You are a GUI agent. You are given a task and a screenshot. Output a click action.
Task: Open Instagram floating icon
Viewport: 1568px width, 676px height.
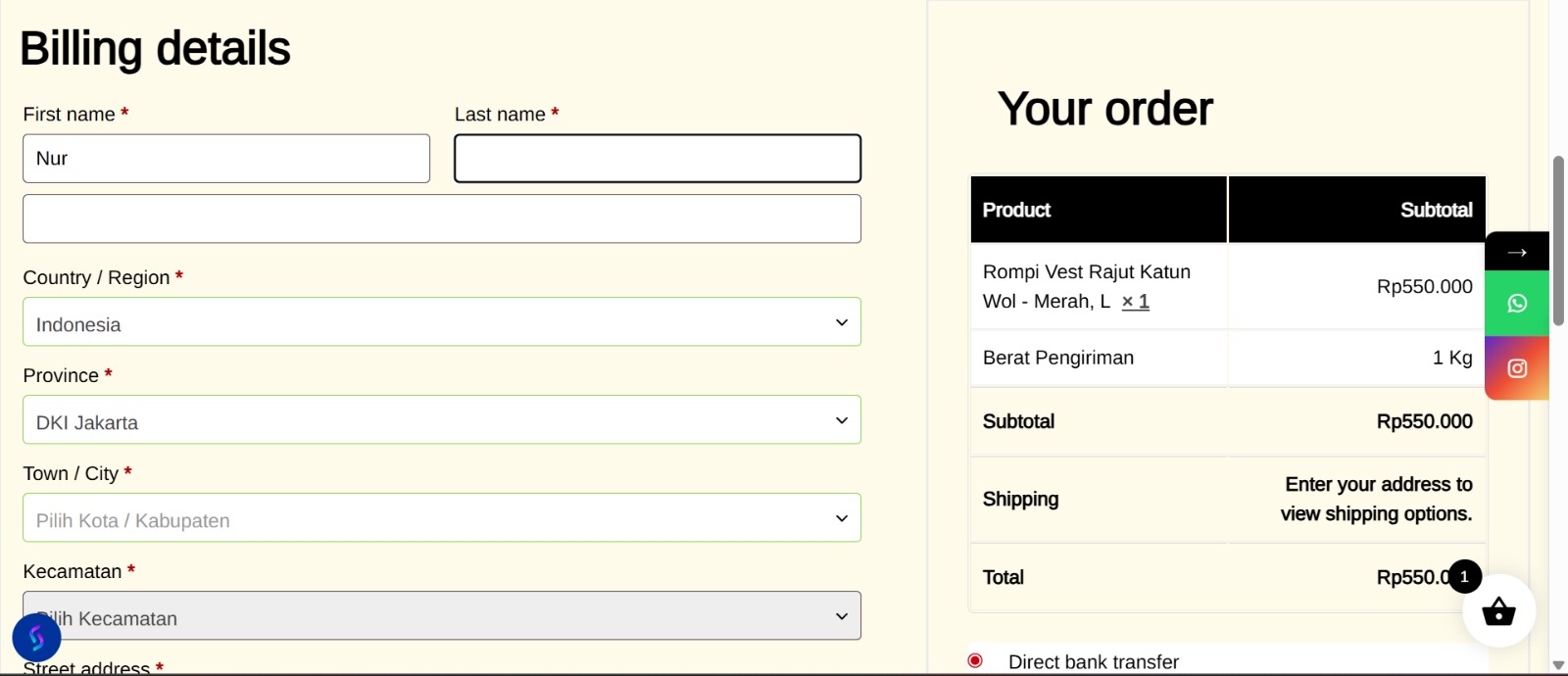coord(1517,368)
